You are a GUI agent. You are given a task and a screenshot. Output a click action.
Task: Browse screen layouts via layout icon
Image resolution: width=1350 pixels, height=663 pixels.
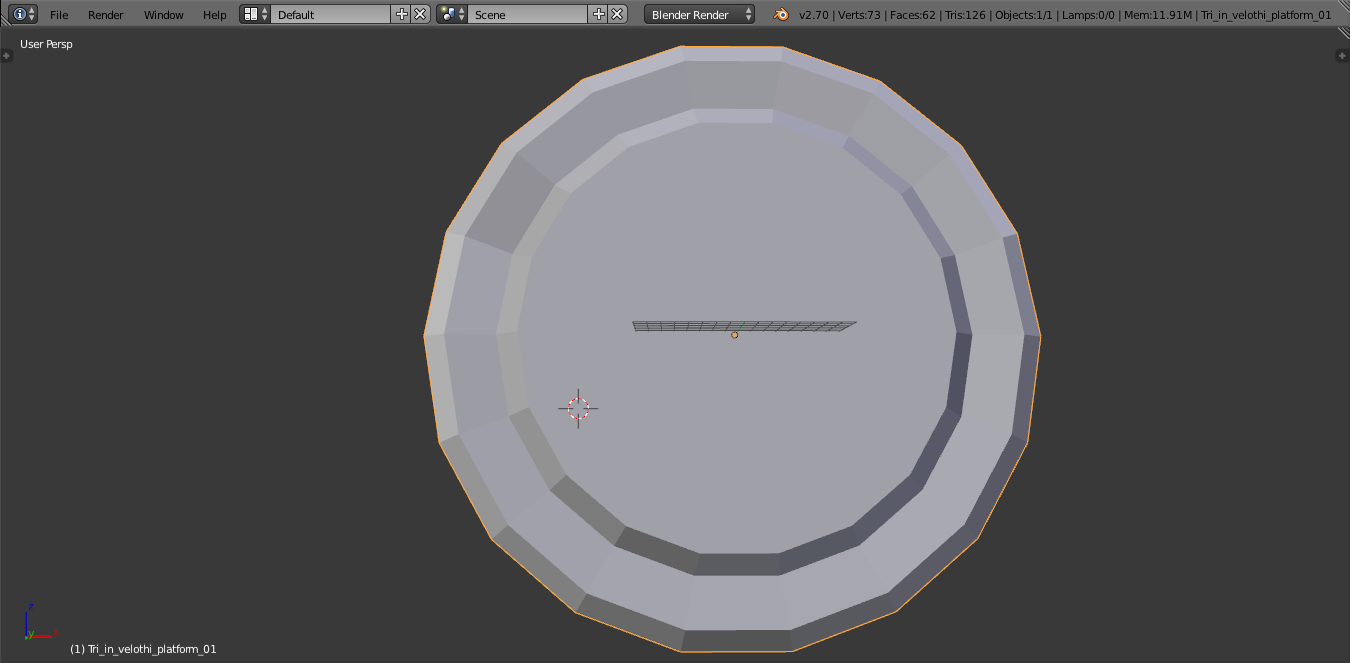(255, 14)
